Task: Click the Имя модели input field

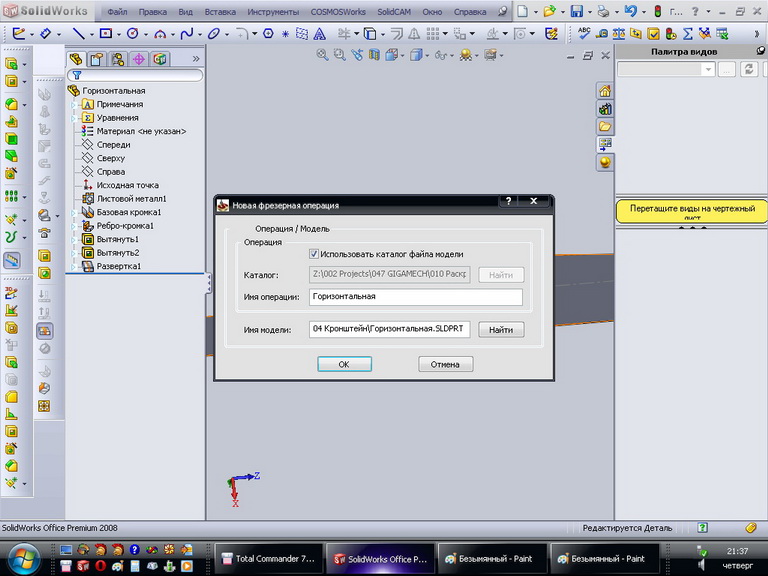Action: 389,329
